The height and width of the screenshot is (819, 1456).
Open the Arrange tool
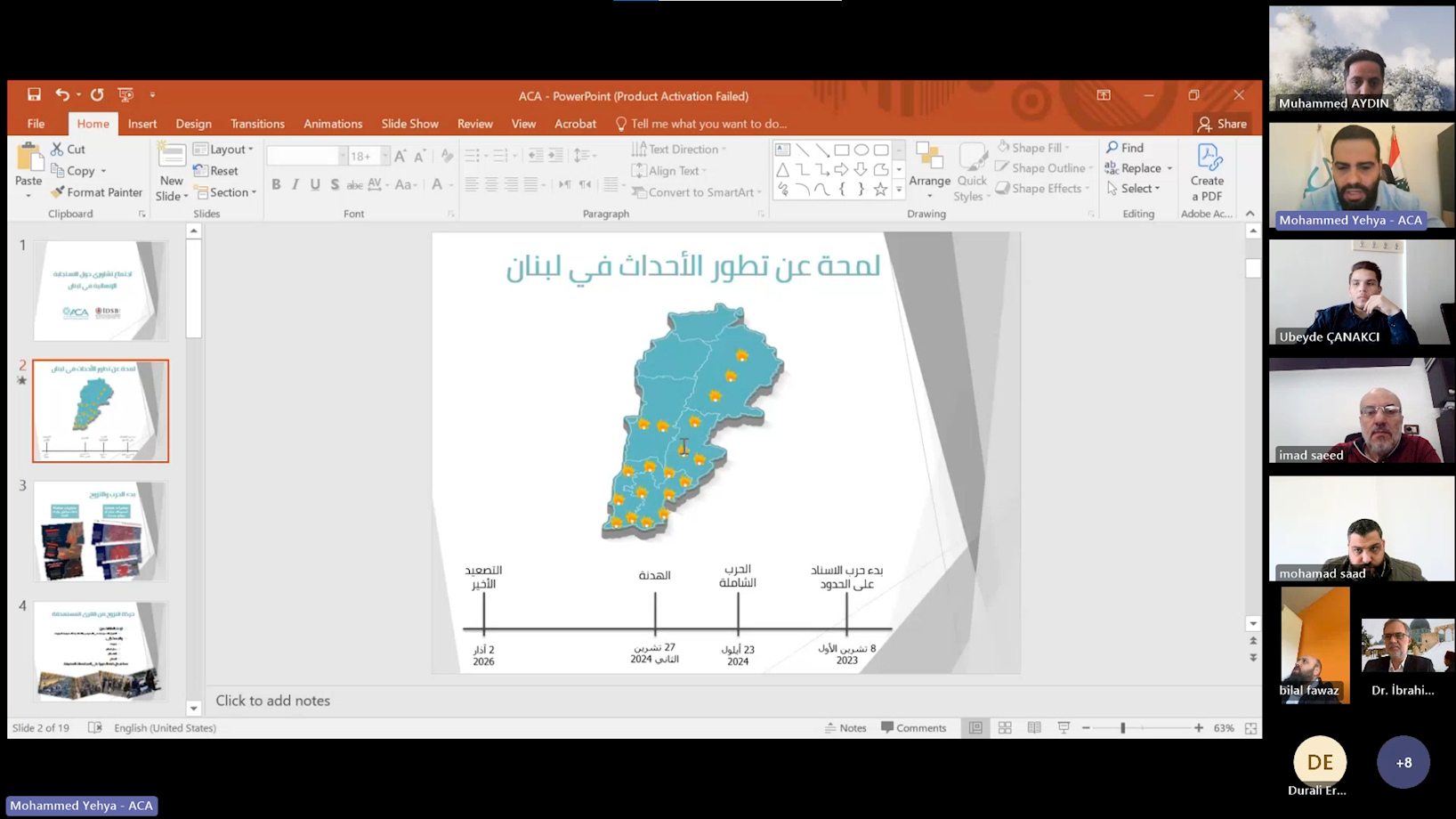[929, 169]
